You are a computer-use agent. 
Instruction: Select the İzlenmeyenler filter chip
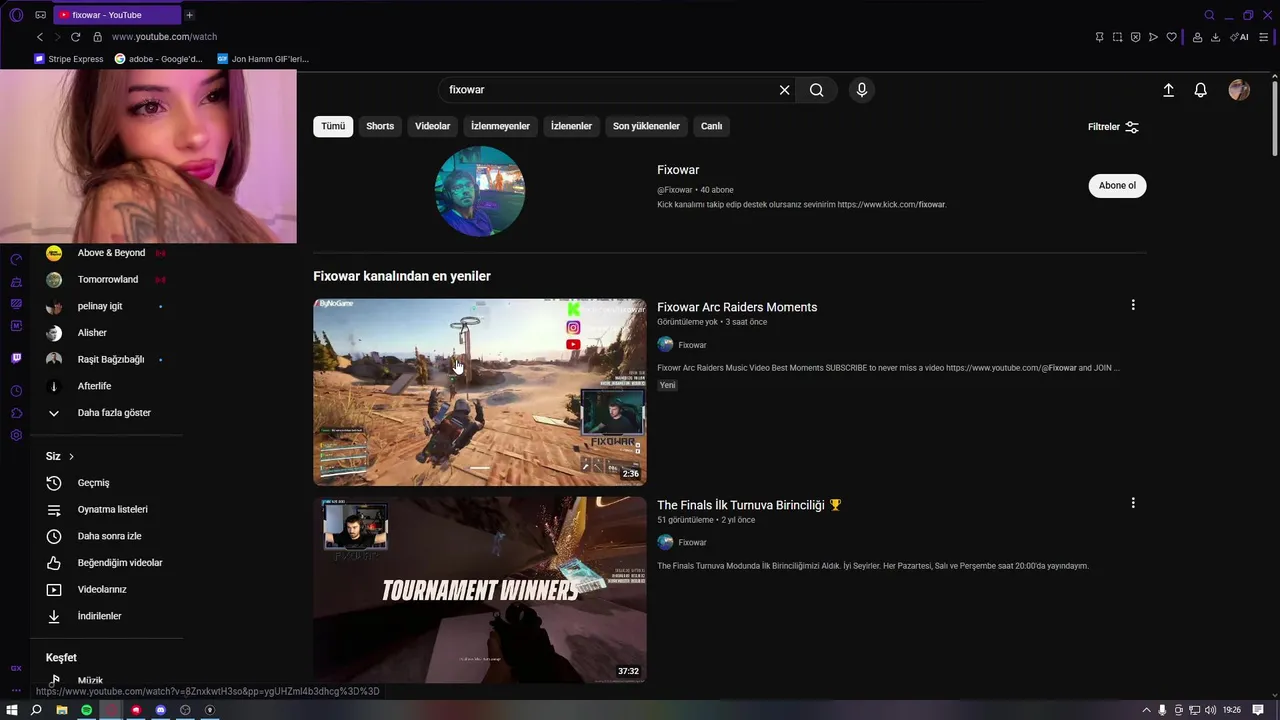pos(500,126)
